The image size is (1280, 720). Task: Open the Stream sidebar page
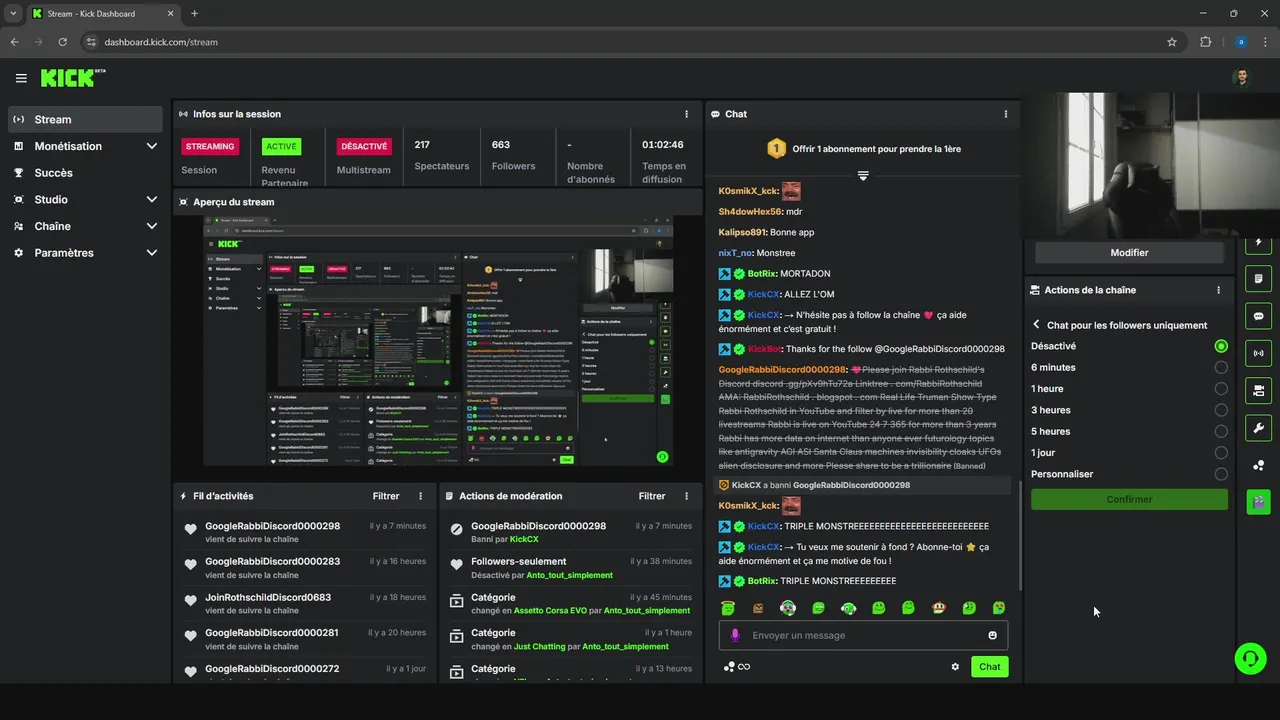tap(85, 119)
